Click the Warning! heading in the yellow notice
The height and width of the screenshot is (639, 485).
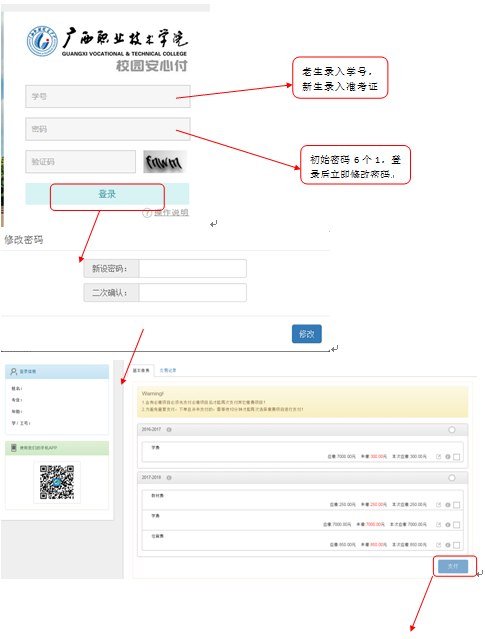pyautogui.click(x=152, y=394)
